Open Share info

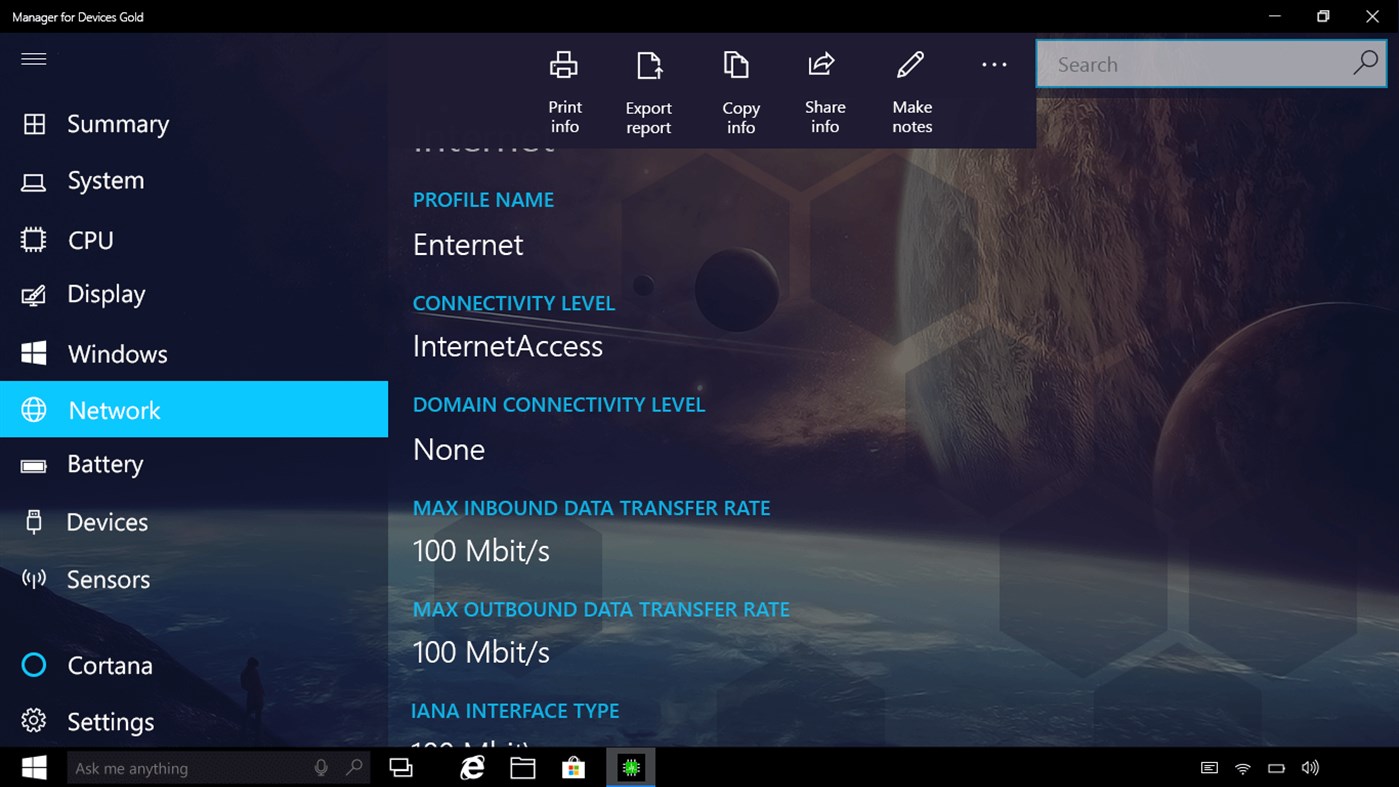pos(823,63)
